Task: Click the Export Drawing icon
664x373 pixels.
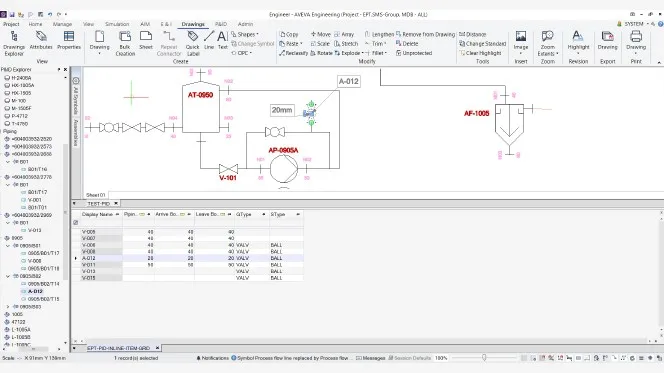Action: point(607,41)
